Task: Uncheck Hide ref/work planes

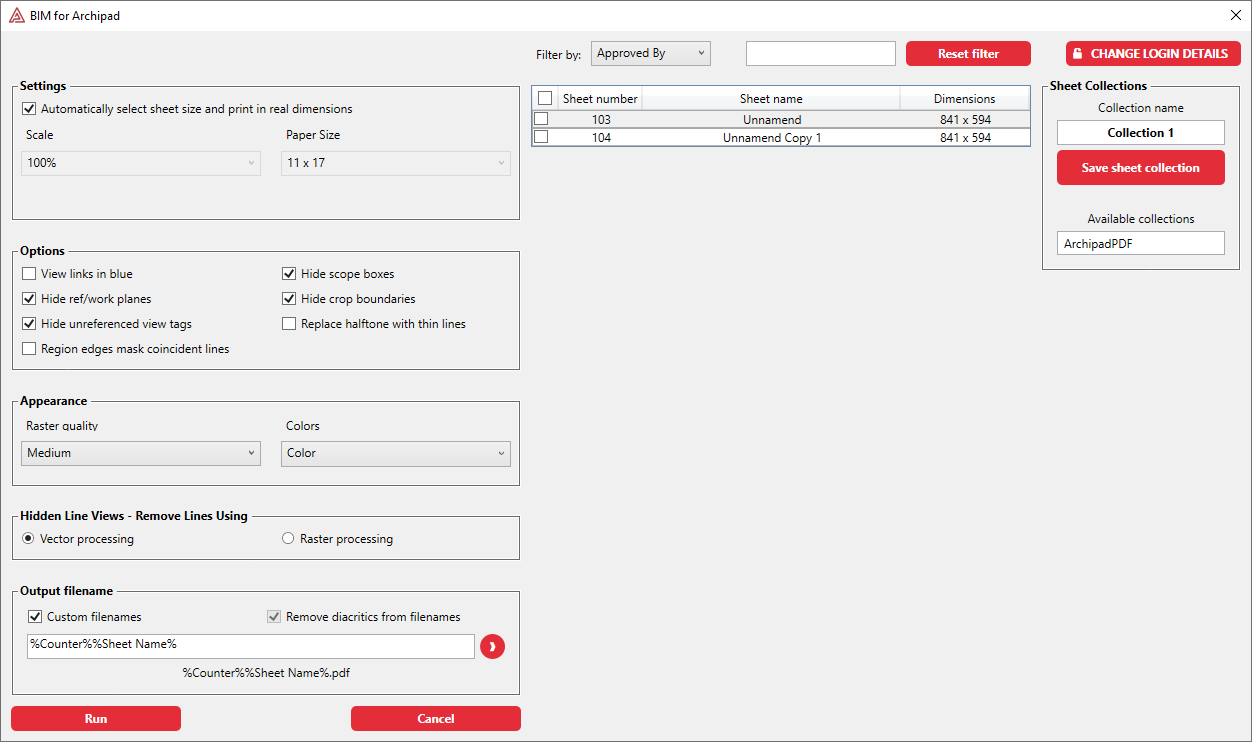Action: (29, 299)
